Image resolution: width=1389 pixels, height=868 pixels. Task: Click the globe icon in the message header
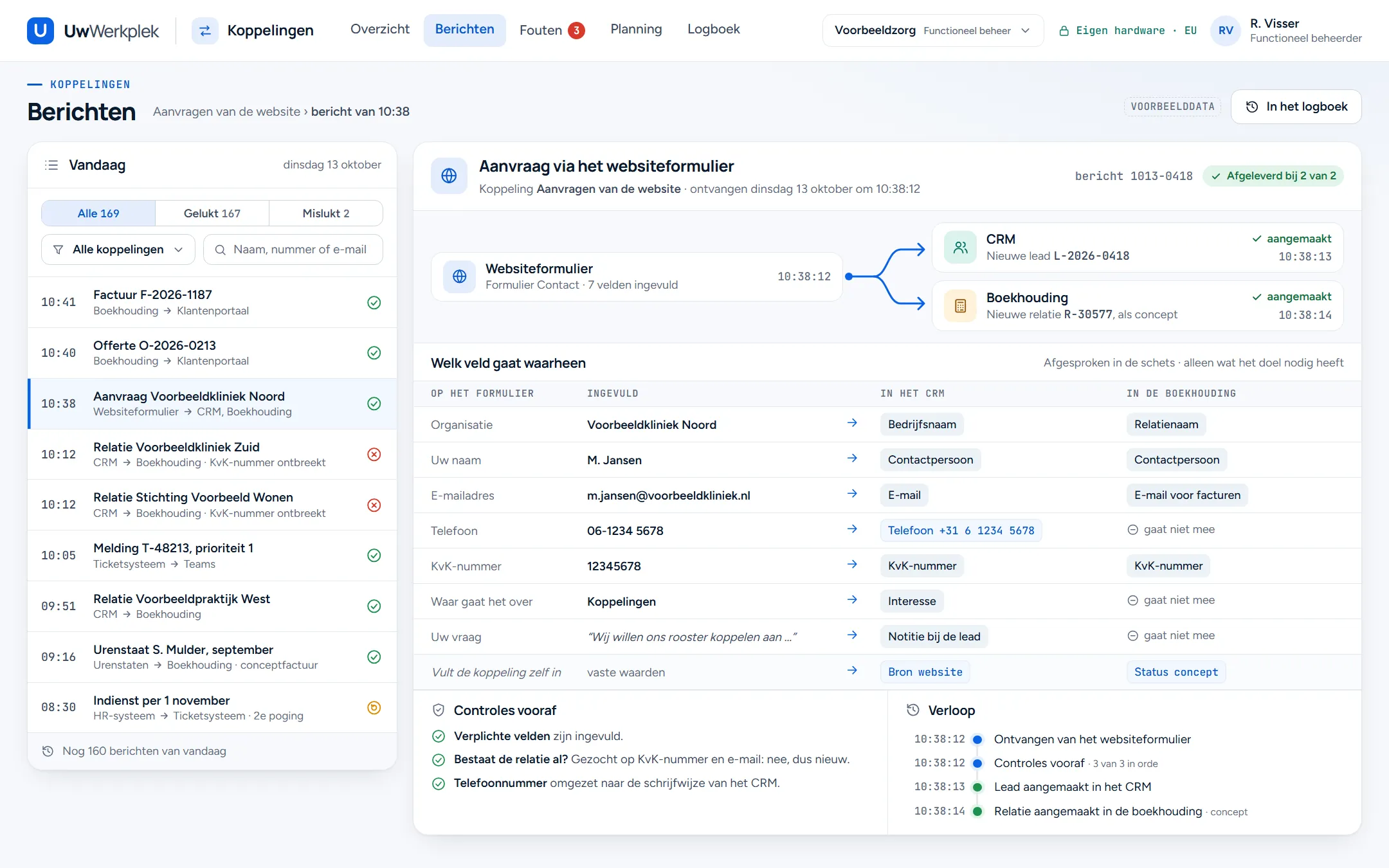tap(449, 176)
